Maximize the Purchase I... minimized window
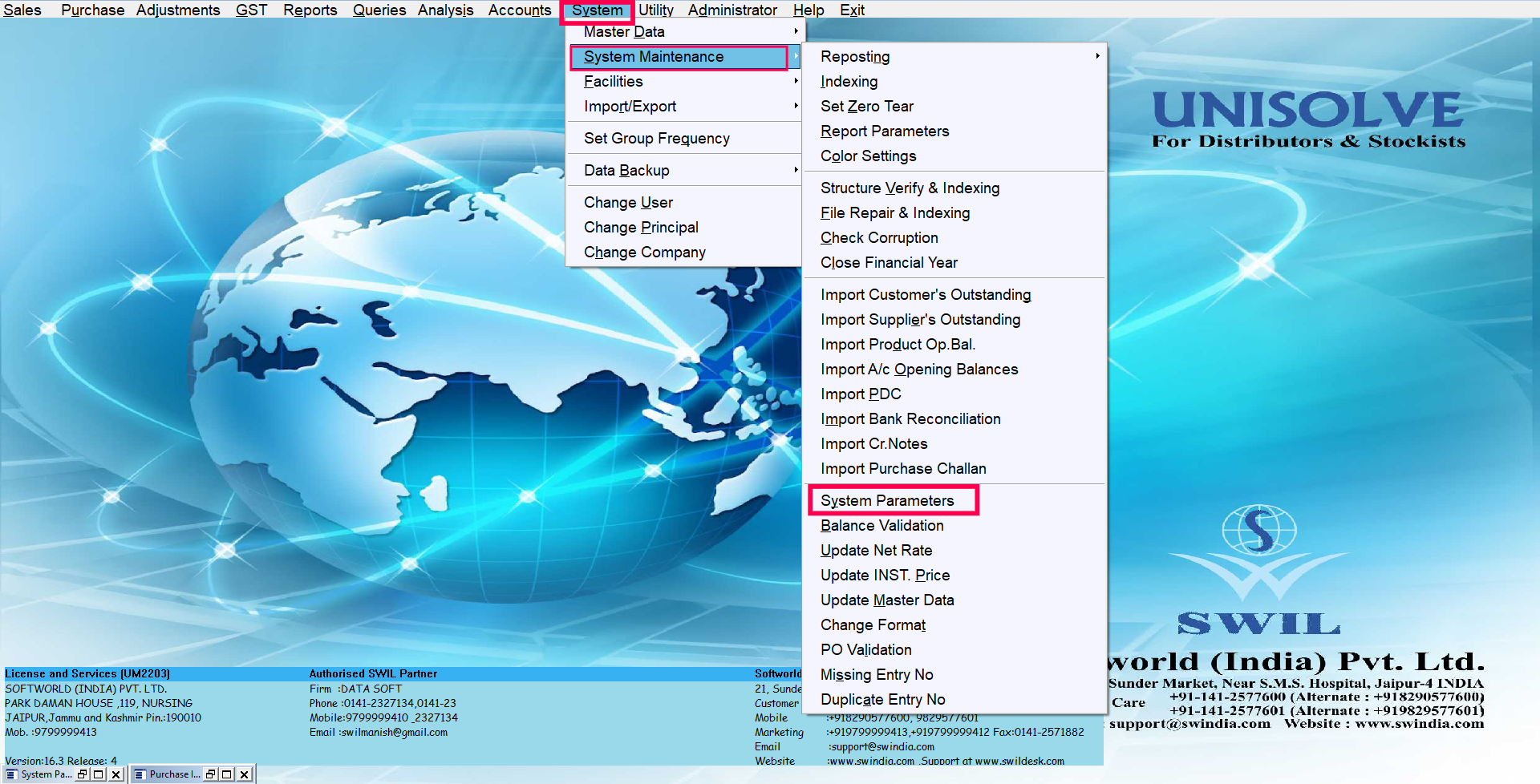The width and height of the screenshot is (1540, 784). (x=227, y=774)
